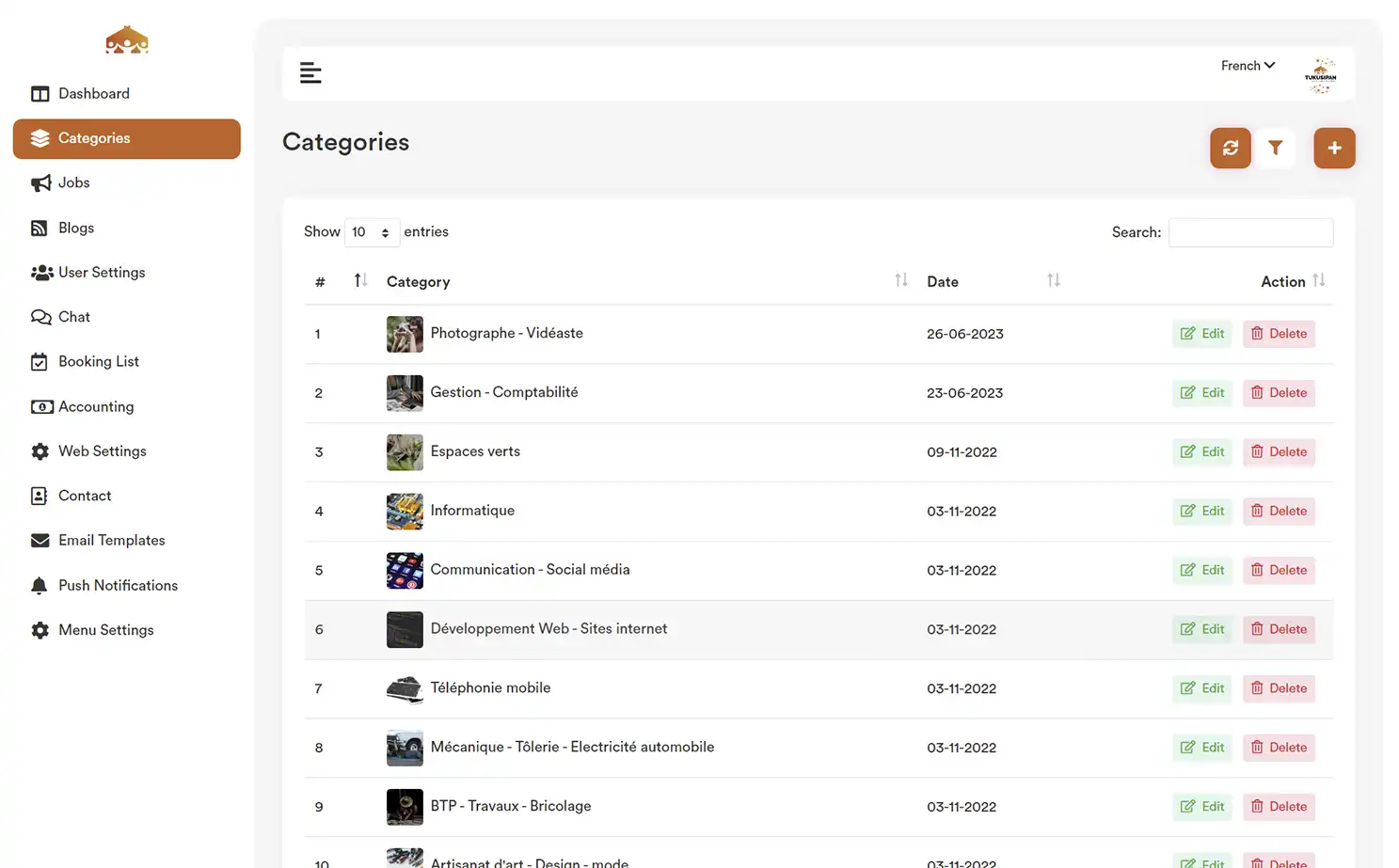Open the Dashboard from the sidebar

[x=93, y=93]
